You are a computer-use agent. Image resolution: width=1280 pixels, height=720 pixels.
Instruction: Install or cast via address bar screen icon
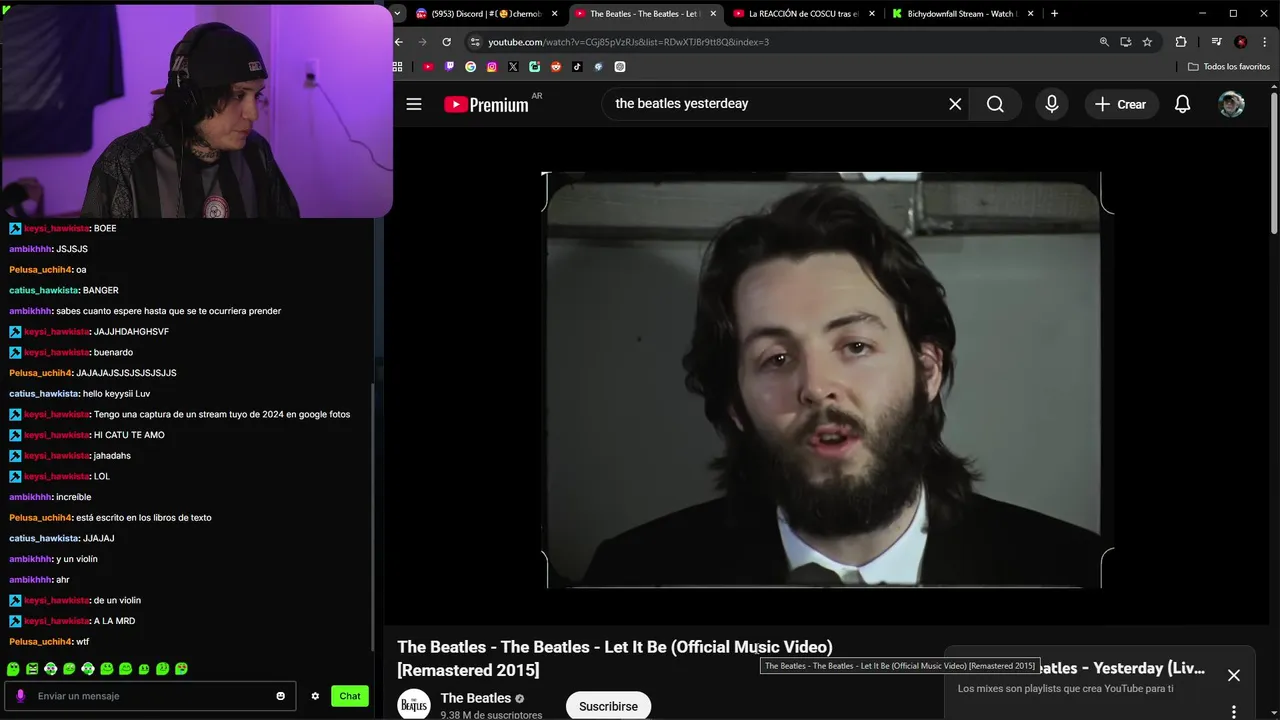click(x=1126, y=42)
